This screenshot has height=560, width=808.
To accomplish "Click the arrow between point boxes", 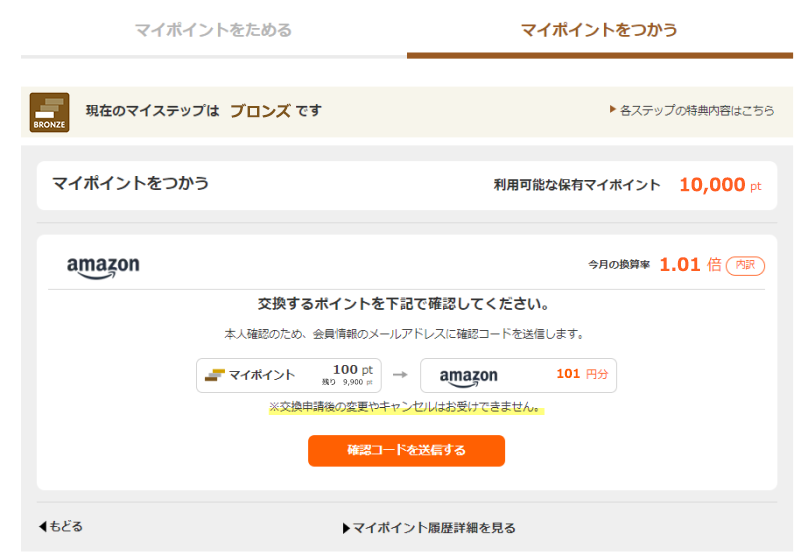I will tap(400, 375).
